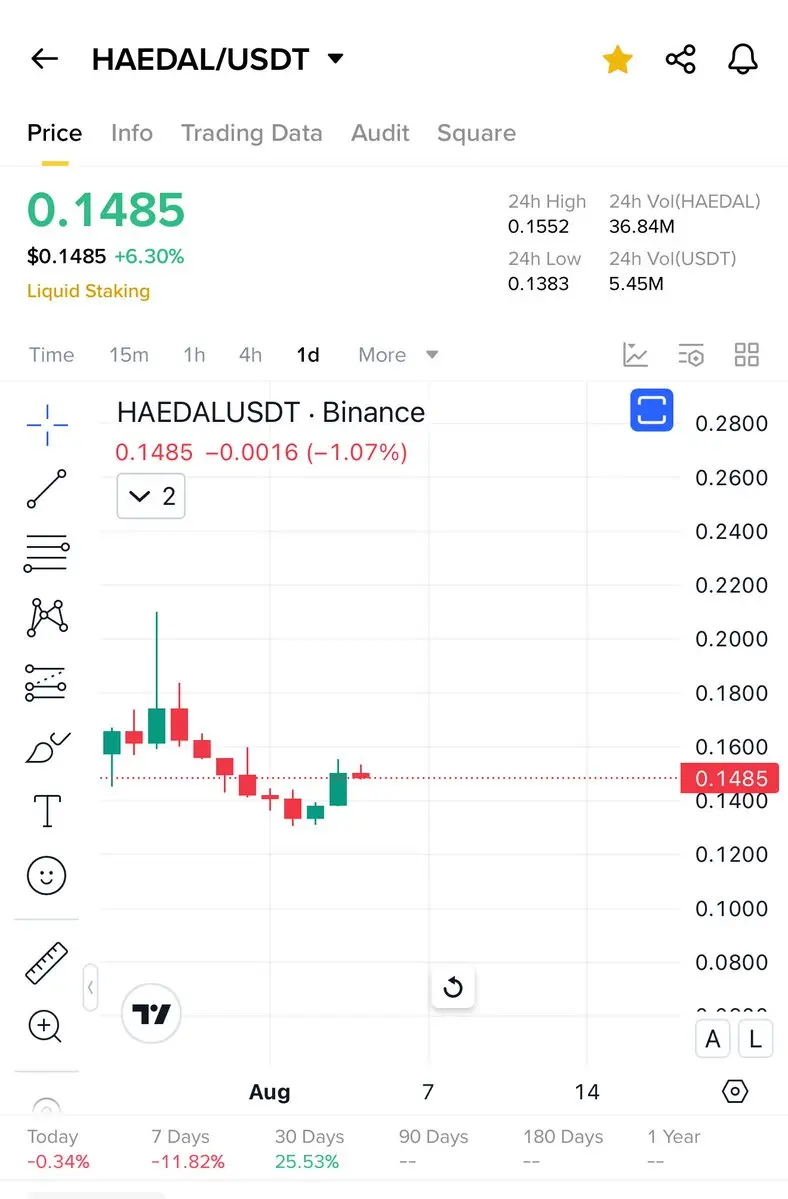This screenshot has width=788, height=1199.
Task: Click the 7 Days -11.82% performance entry
Action: 187,1149
